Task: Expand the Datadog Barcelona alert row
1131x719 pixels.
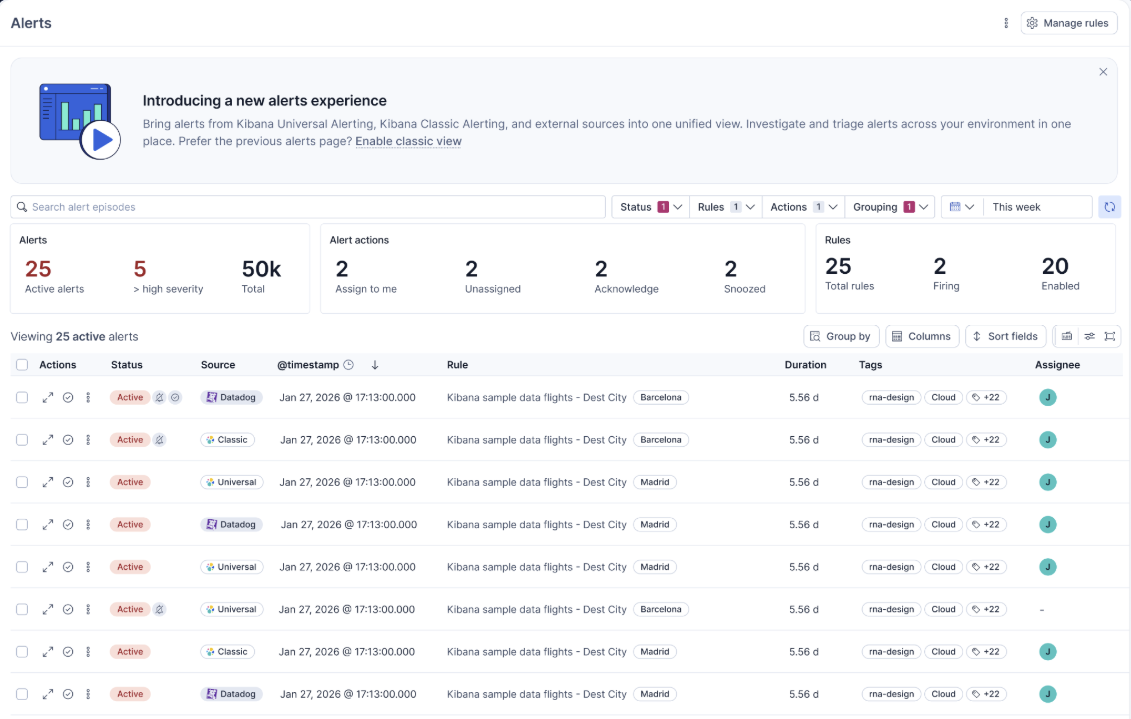Action: tap(48, 397)
